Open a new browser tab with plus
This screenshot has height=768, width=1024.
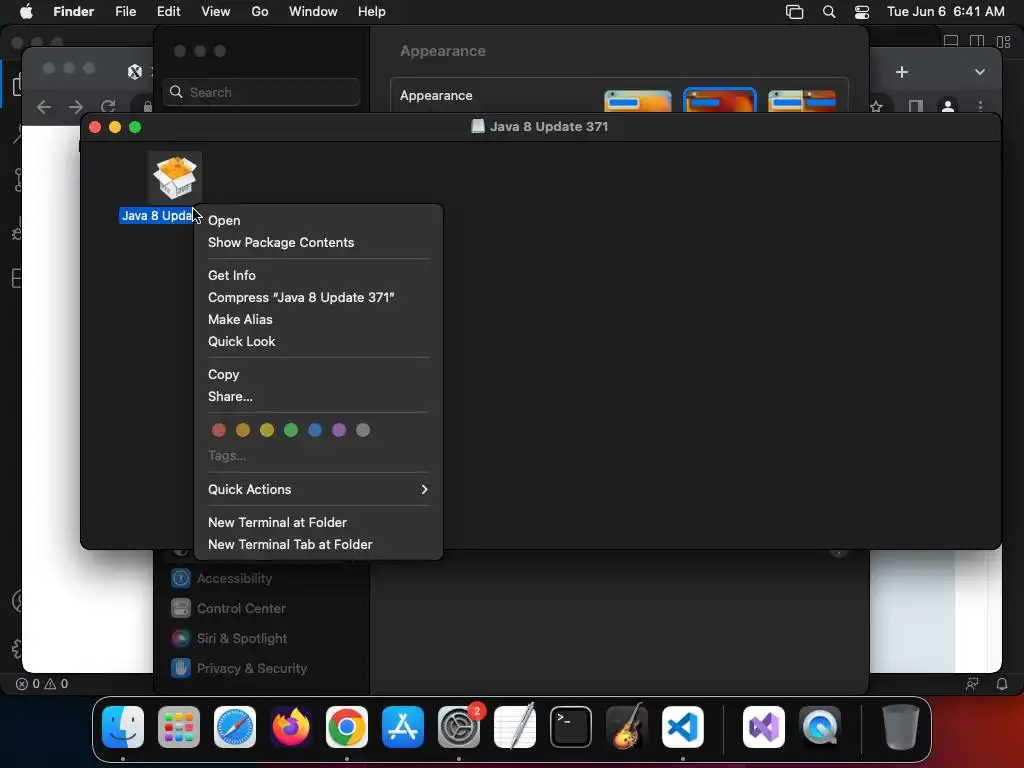tap(902, 72)
